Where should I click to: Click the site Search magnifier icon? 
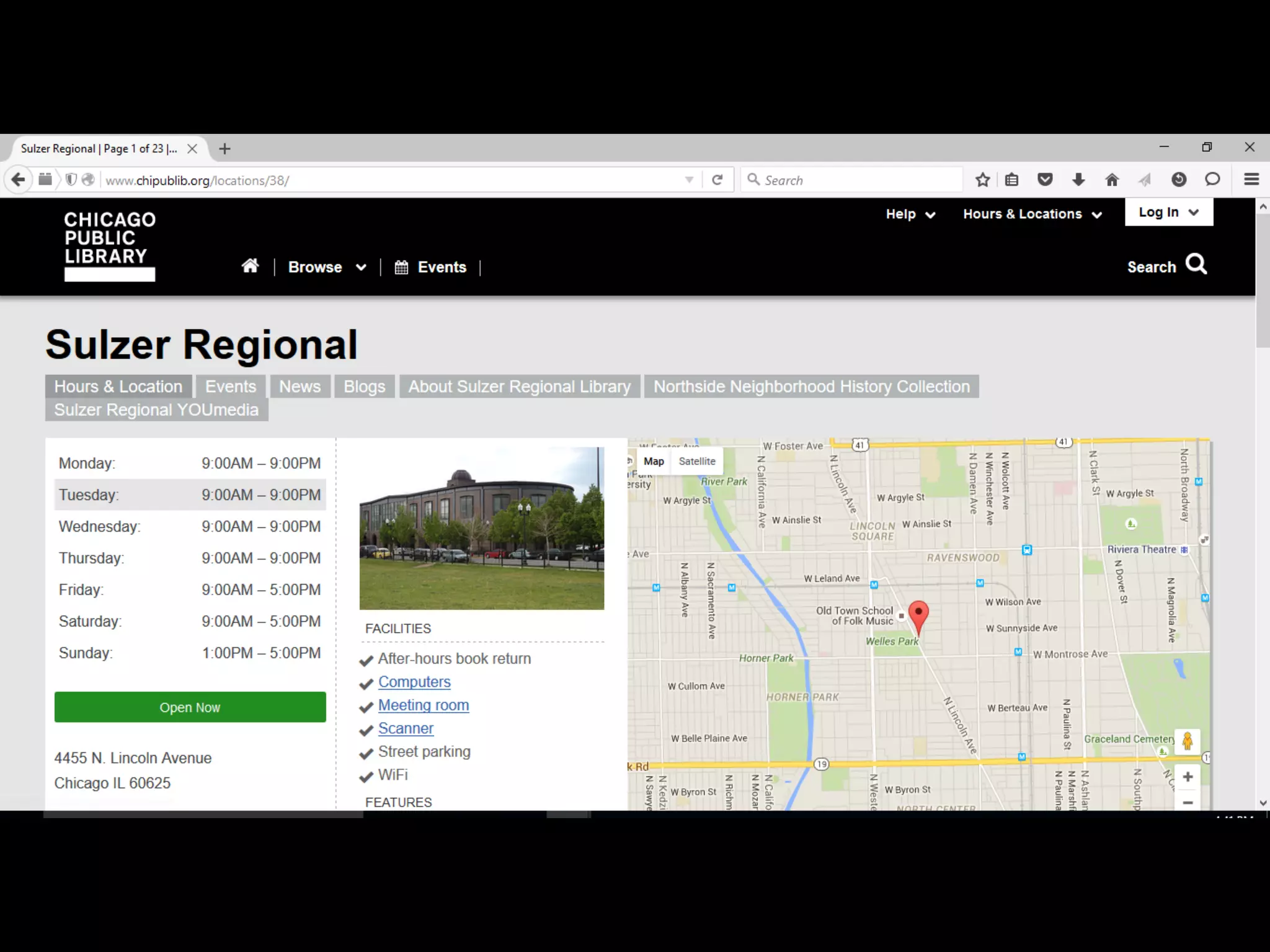[x=1196, y=265]
